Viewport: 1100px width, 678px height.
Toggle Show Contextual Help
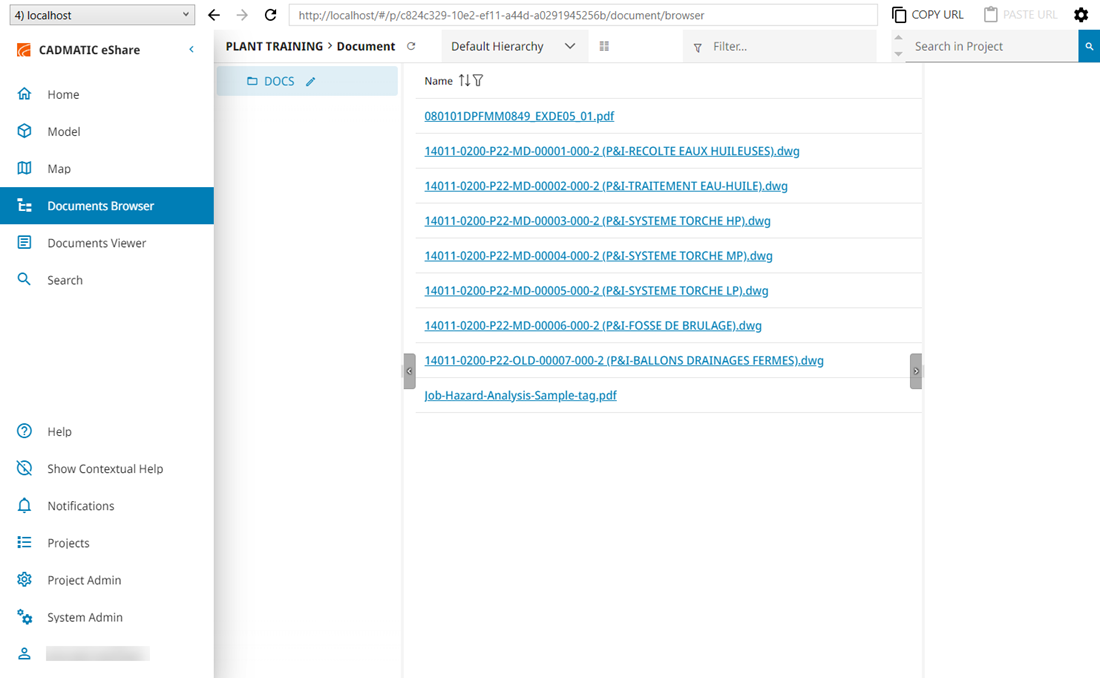click(x=107, y=468)
